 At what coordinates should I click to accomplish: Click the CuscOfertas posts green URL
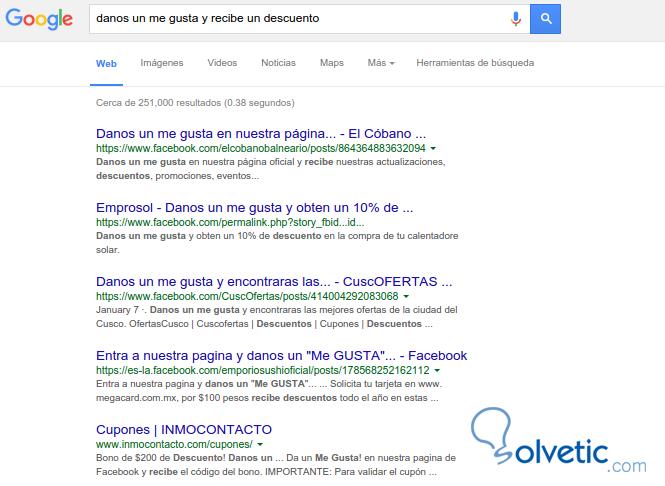[x=247, y=296]
